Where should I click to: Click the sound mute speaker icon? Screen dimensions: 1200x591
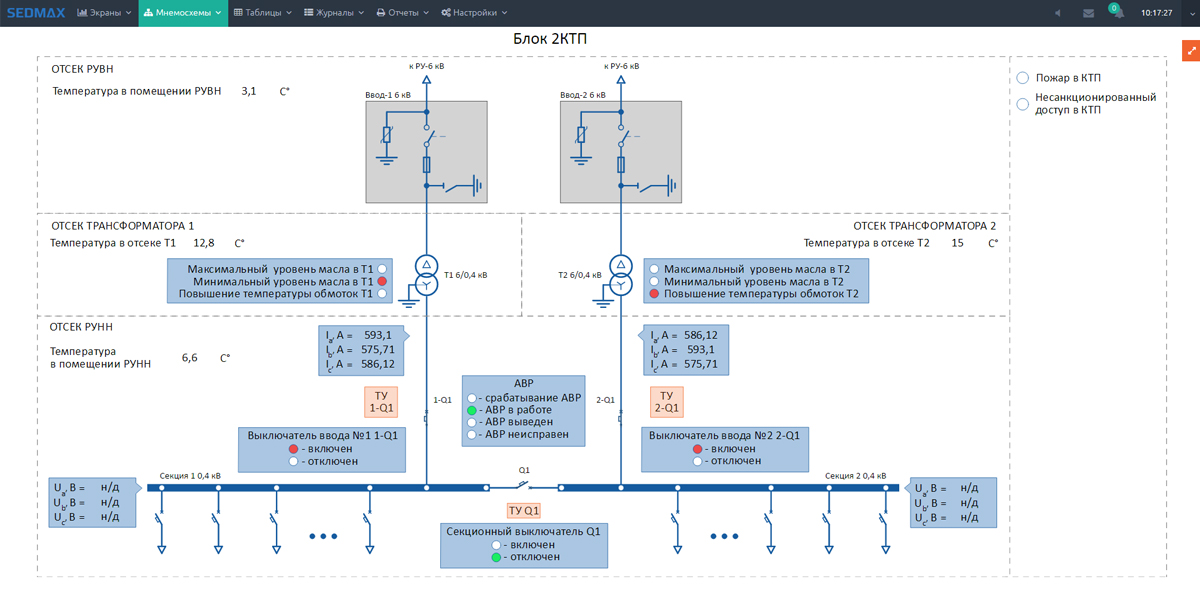1058,13
